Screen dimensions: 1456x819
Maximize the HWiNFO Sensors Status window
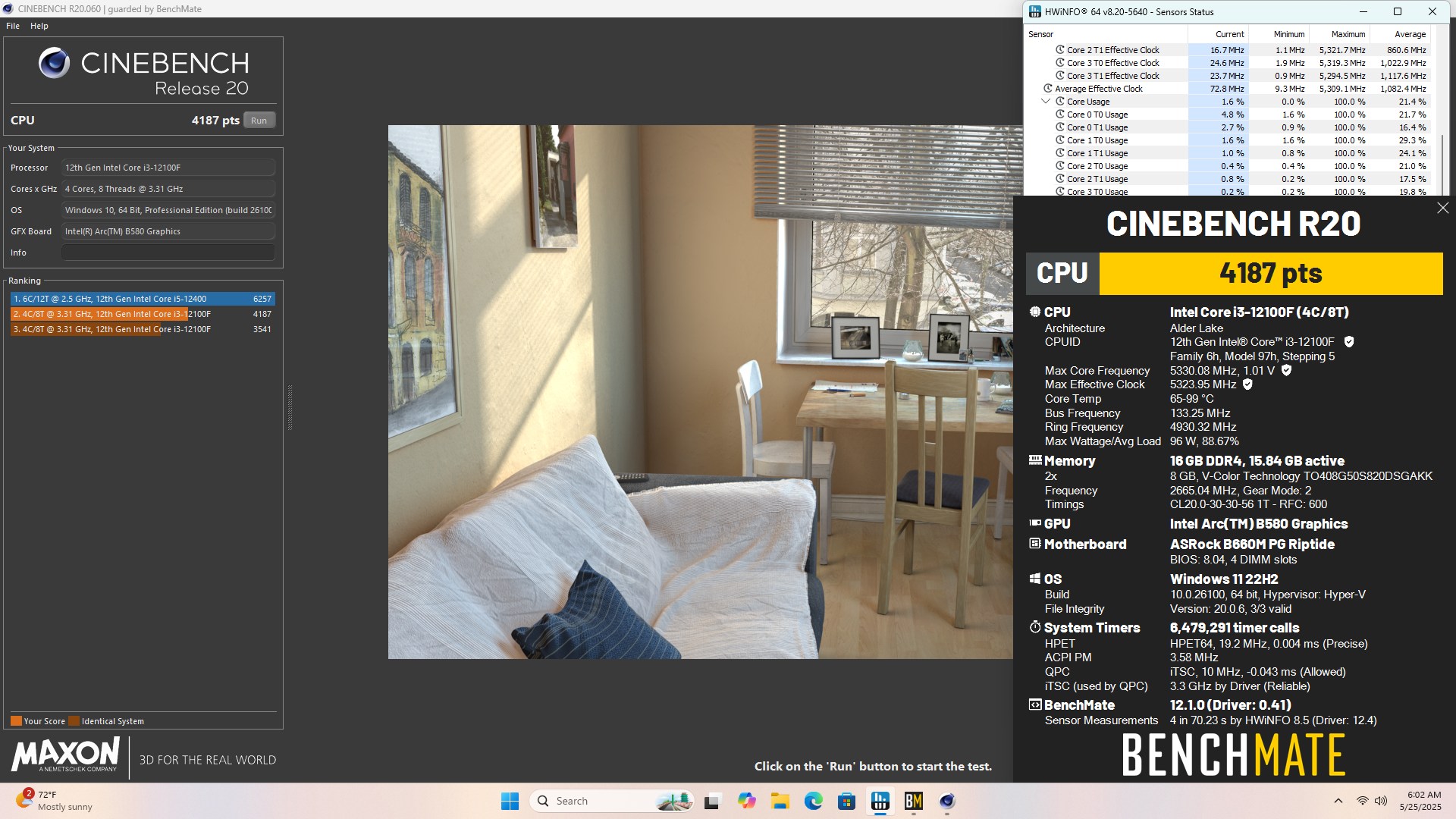coord(1398,11)
